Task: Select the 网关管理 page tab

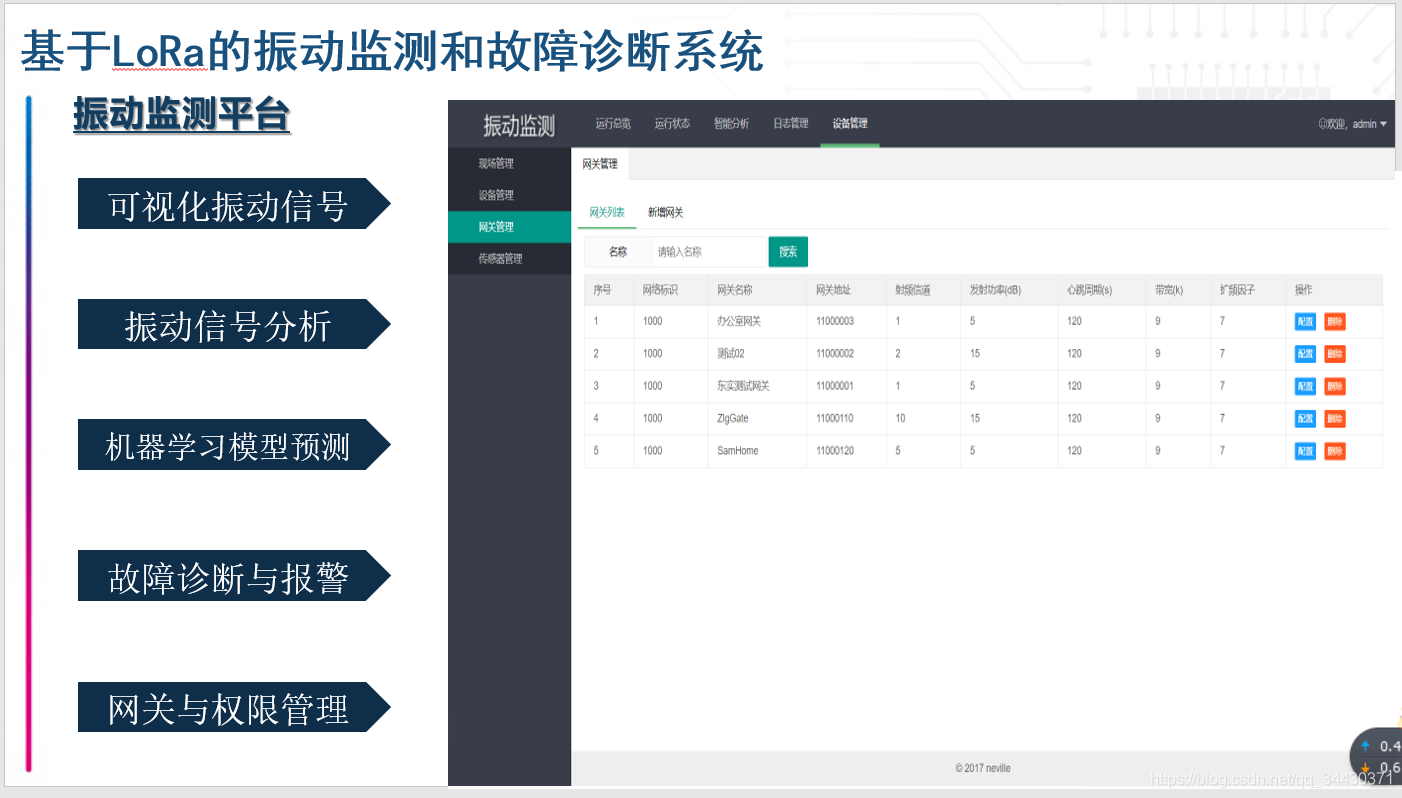Action: tap(600, 164)
